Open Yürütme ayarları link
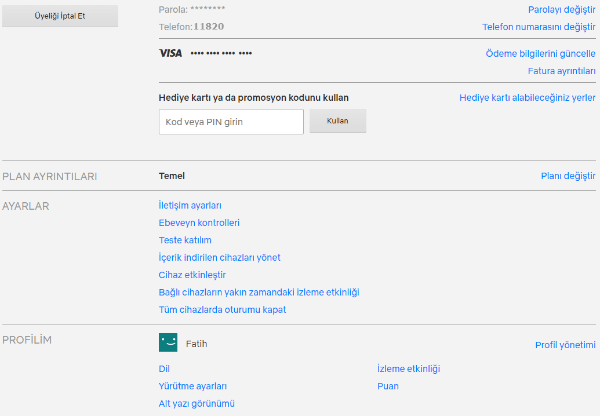This screenshot has width=600, height=416. click(192, 386)
